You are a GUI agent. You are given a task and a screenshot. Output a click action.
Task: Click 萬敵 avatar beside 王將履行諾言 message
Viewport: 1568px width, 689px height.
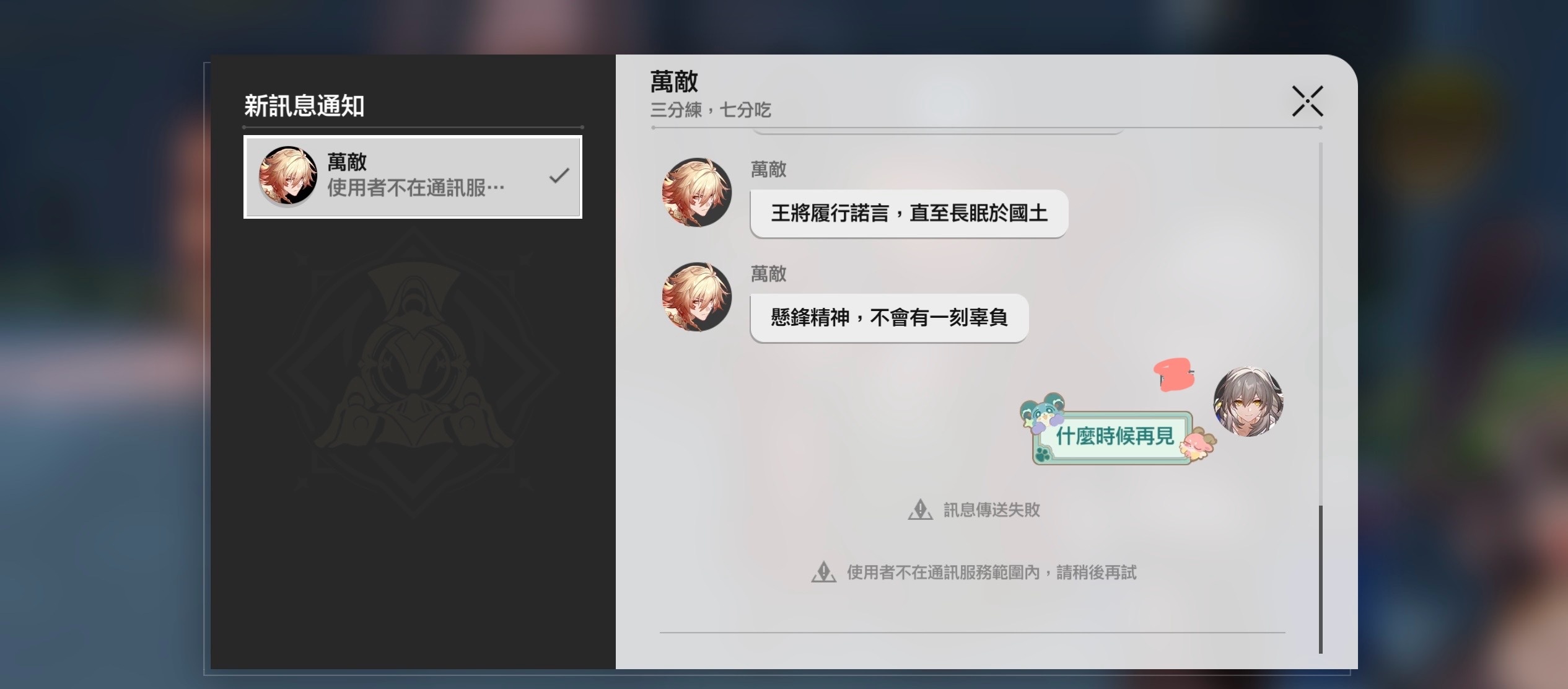697,192
